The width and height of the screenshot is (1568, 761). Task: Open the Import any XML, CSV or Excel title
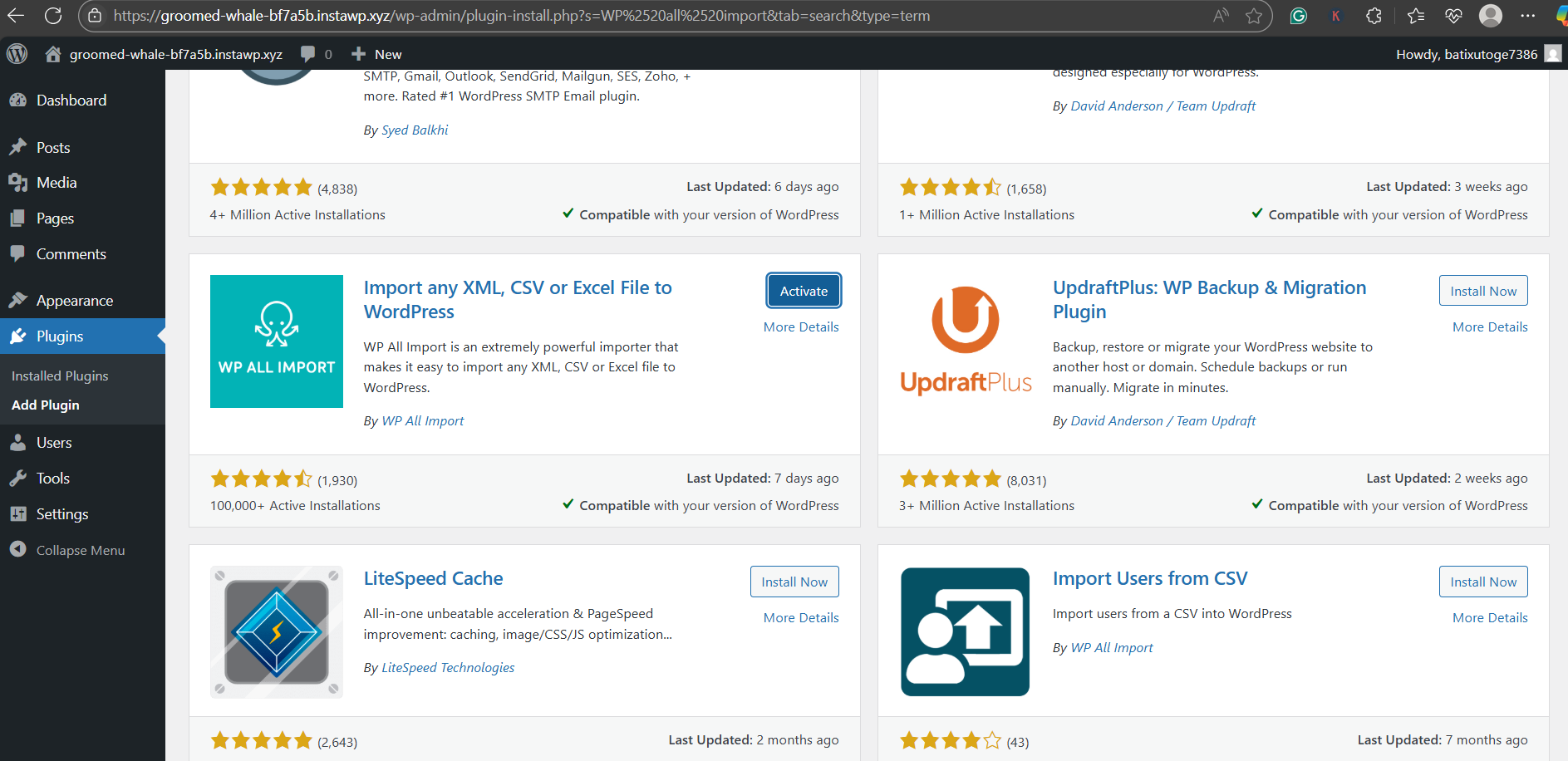click(x=518, y=300)
